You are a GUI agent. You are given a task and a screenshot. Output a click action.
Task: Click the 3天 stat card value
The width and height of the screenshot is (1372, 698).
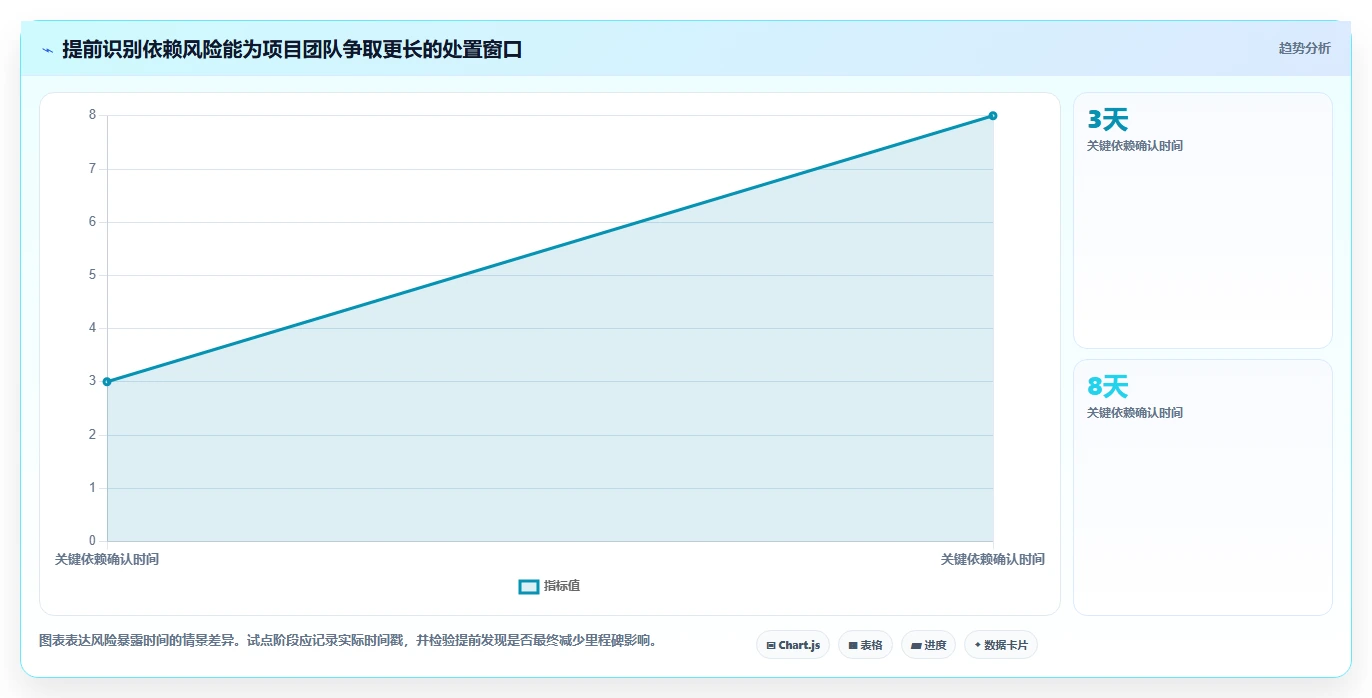click(x=1107, y=120)
